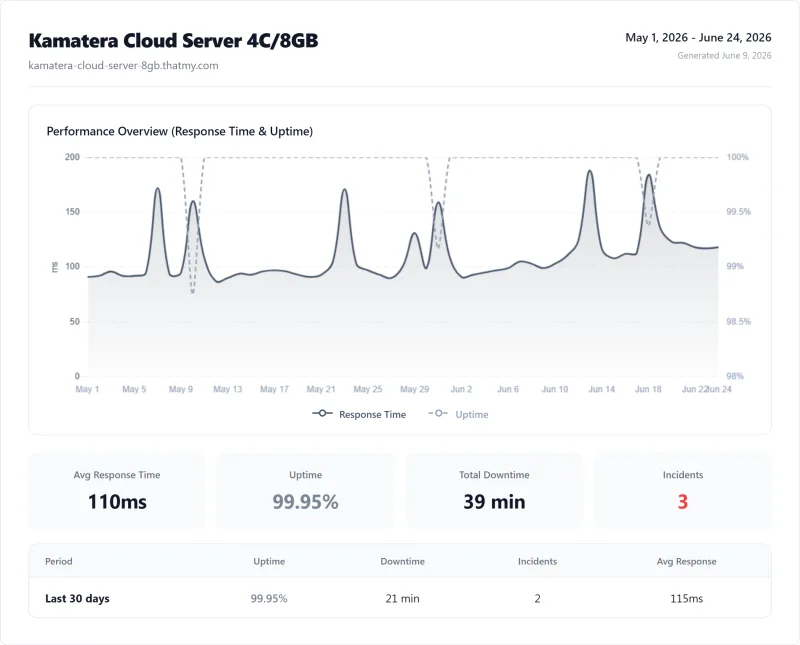Viewport: 800px width, 645px height.
Task: Click the incidents value 2 in table row
Action: (x=537, y=599)
